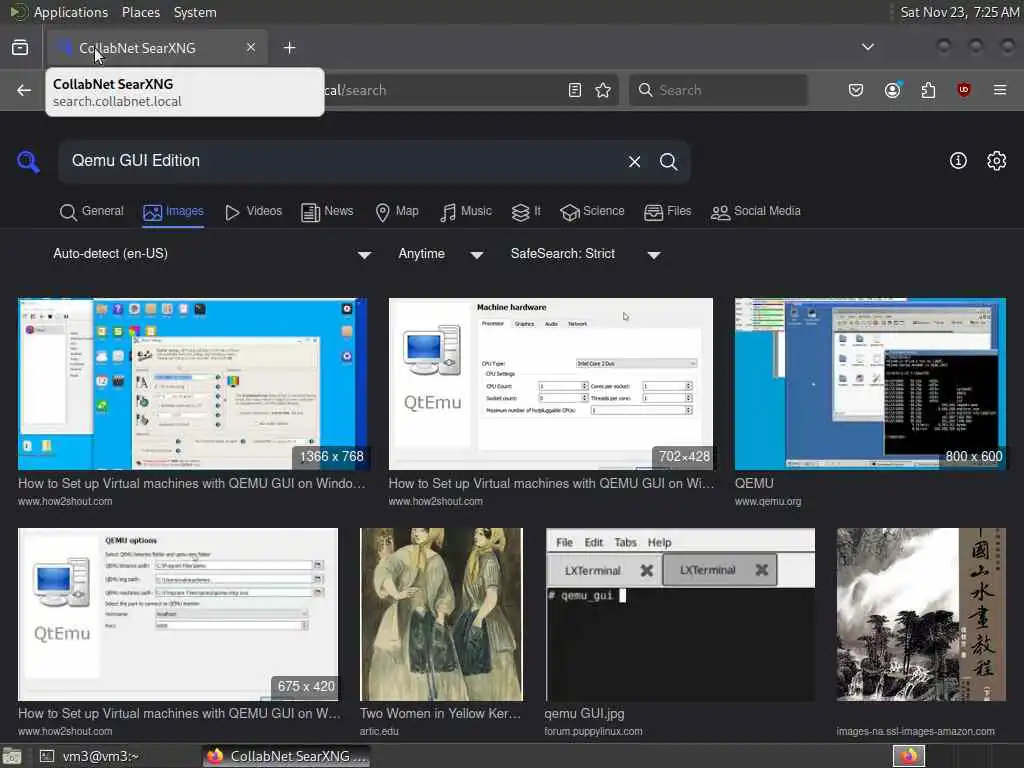The image size is (1024, 768).
Task: Switch to Files category
Action: pyautogui.click(x=667, y=212)
